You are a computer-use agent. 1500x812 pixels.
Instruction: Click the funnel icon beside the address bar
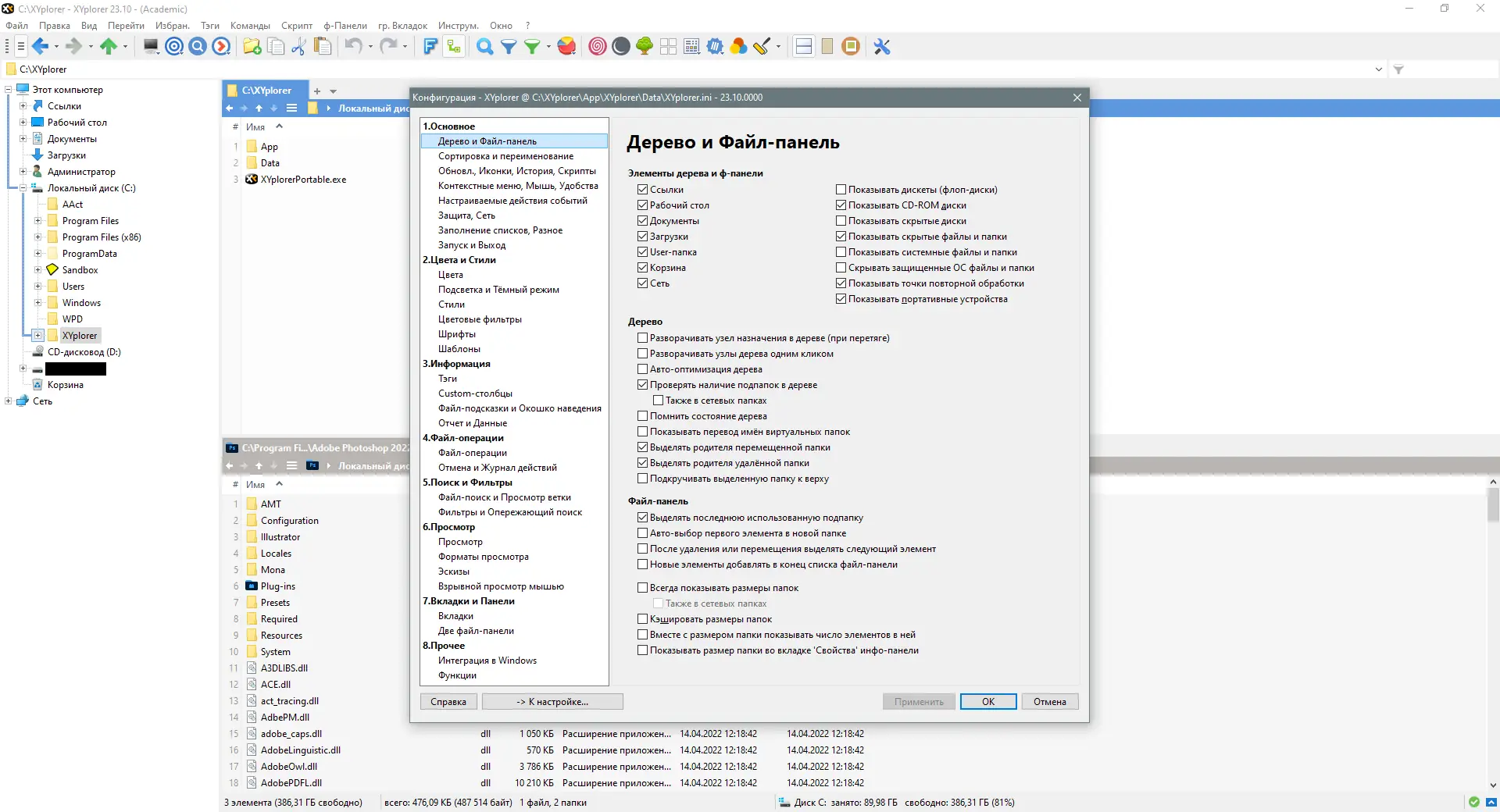pos(1398,69)
